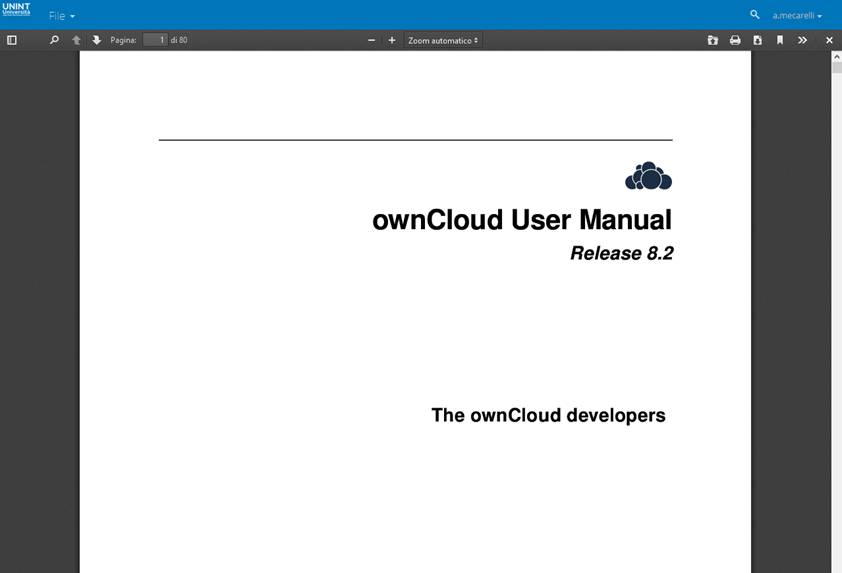842x573 pixels.
Task: Print the document with printer icon
Action: point(735,40)
